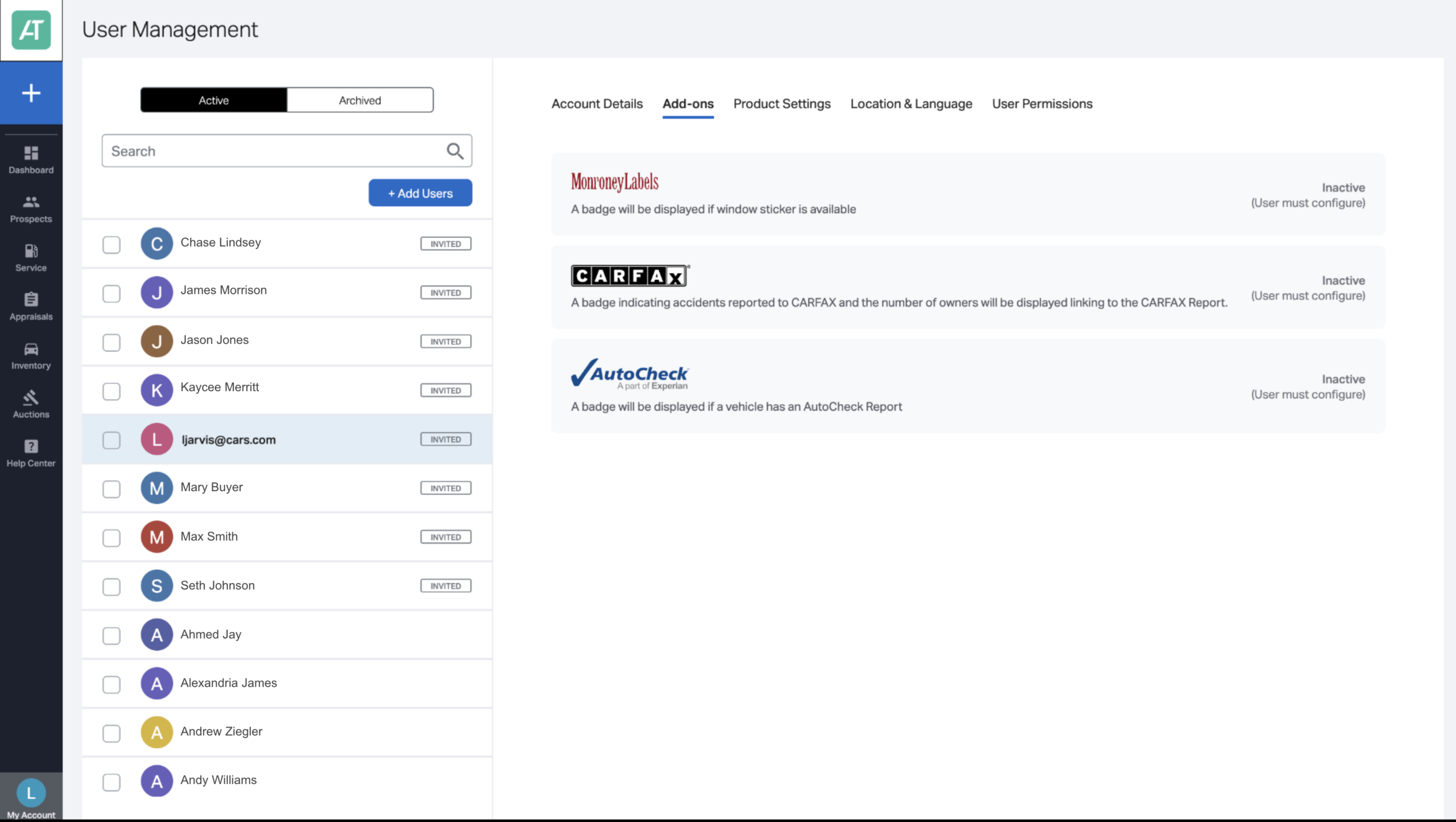Select Seth Johnson's checkbox
The height and width of the screenshot is (822, 1456).
click(111, 587)
